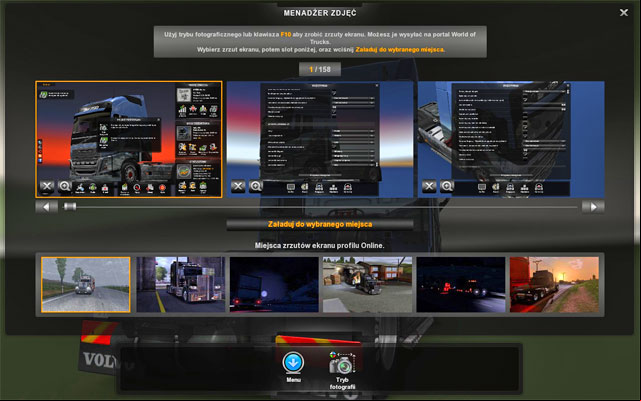Select the rainy road truck slot

tap(85, 285)
